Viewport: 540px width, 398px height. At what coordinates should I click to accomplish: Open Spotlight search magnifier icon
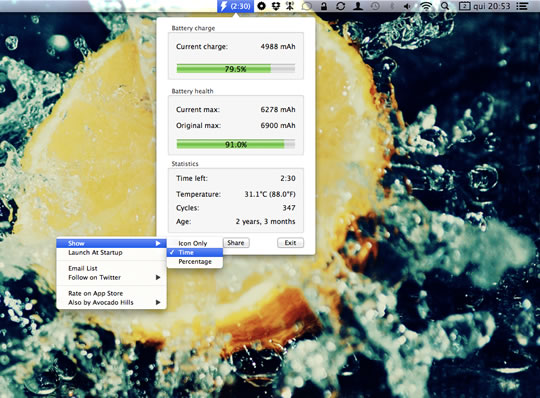[445, 6]
